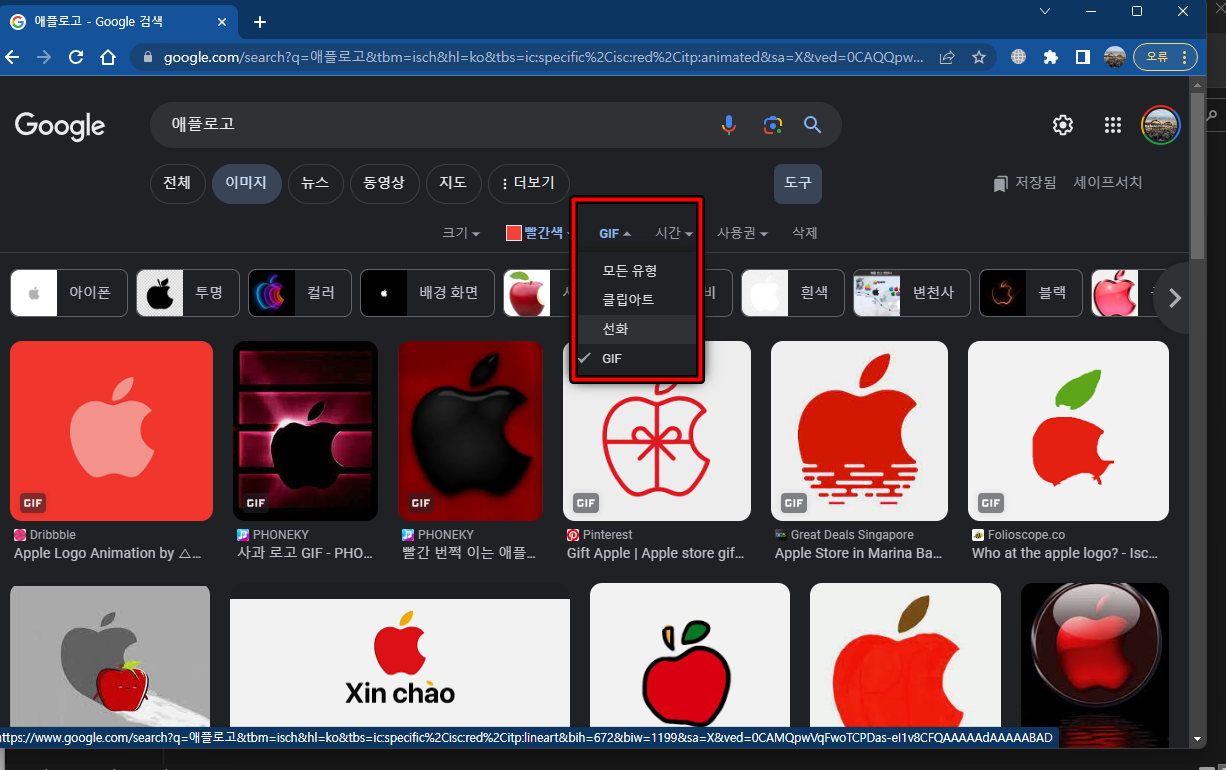Viewport: 1226px width, 770px height.
Task: Open the Great Deals Singapore thumbnail
Action: pos(859,431)
